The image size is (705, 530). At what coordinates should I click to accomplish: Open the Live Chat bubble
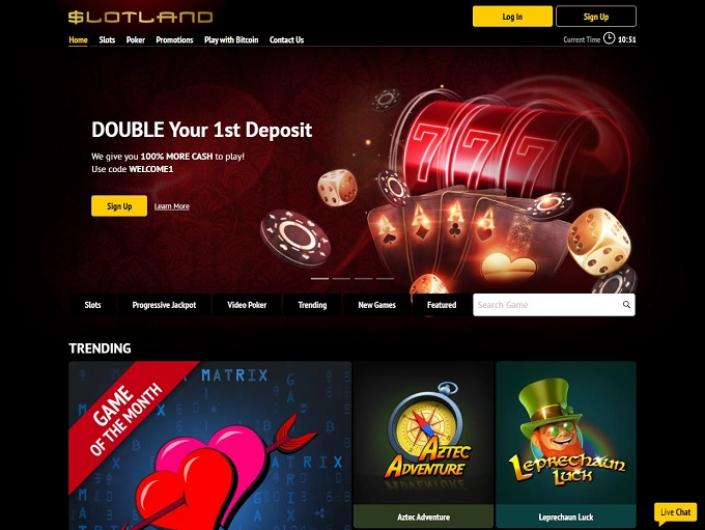pyautogui.click(x=675, y=513)
